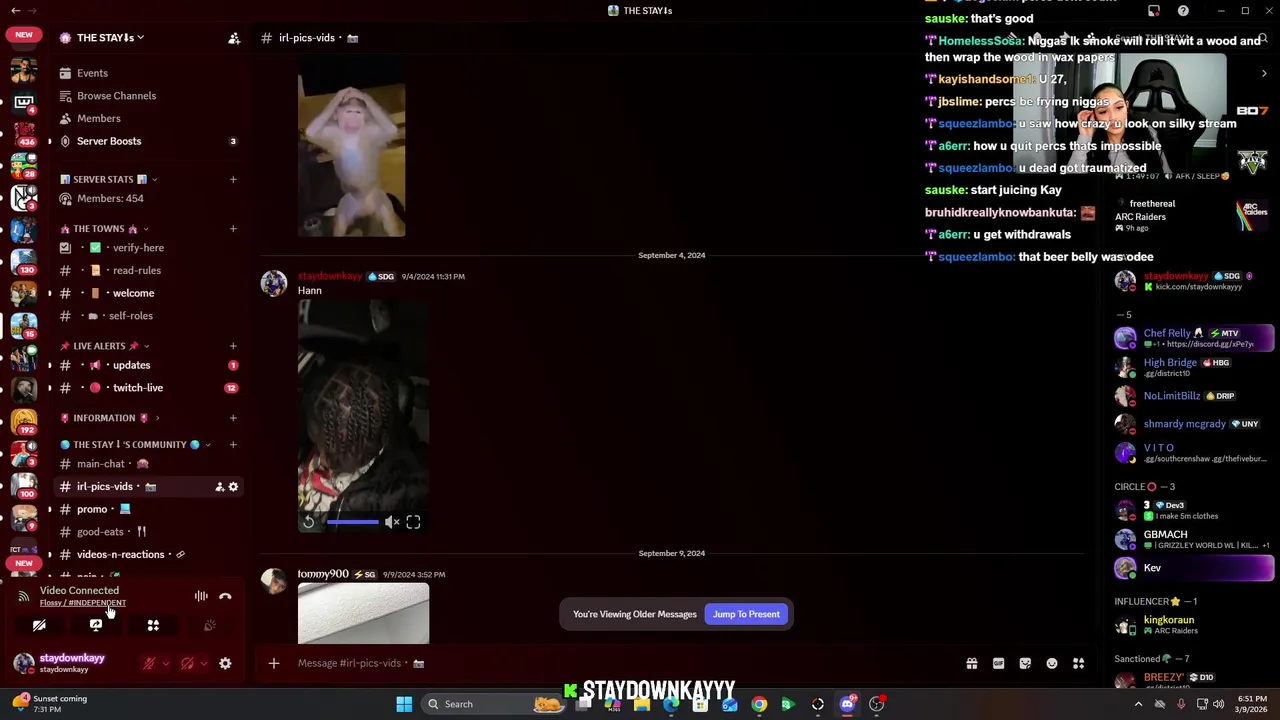Open the verify-here channel
1280x720 pixels.
[138, 248]
